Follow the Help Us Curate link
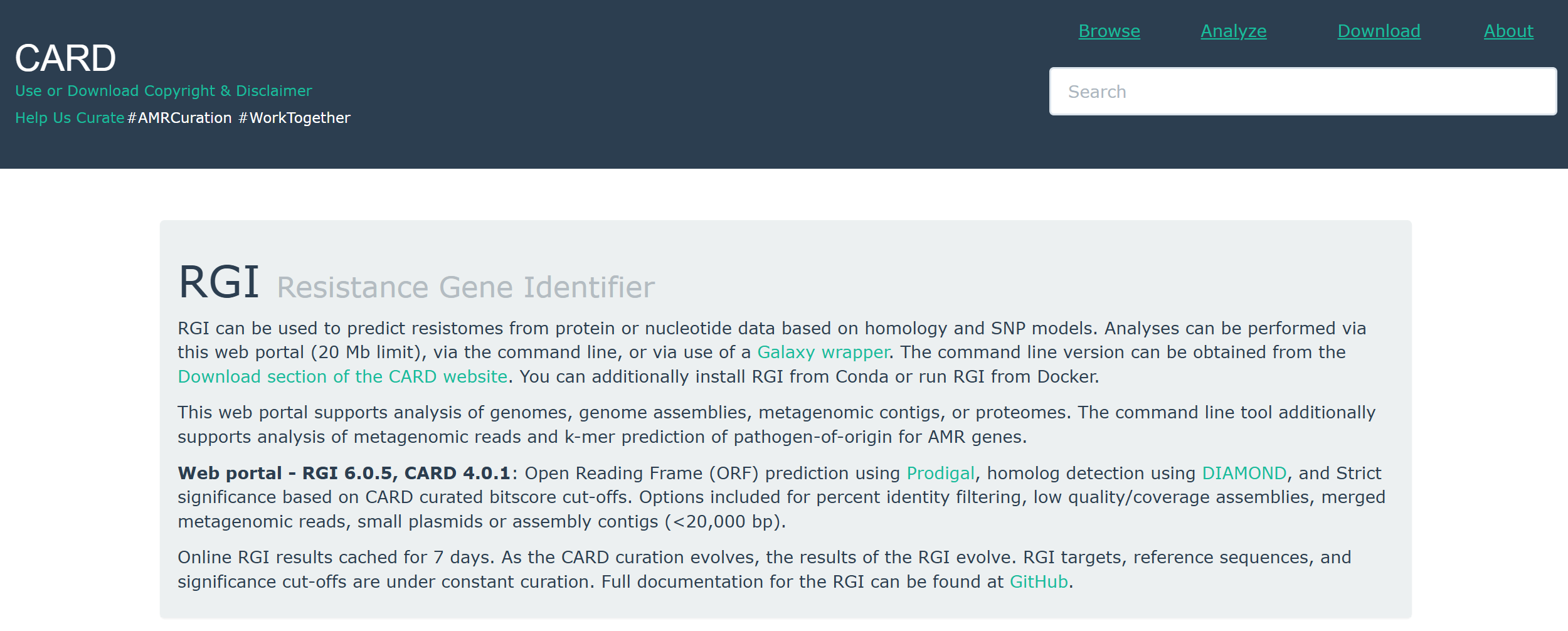The image size is (1568, 631). click(70, 118)
